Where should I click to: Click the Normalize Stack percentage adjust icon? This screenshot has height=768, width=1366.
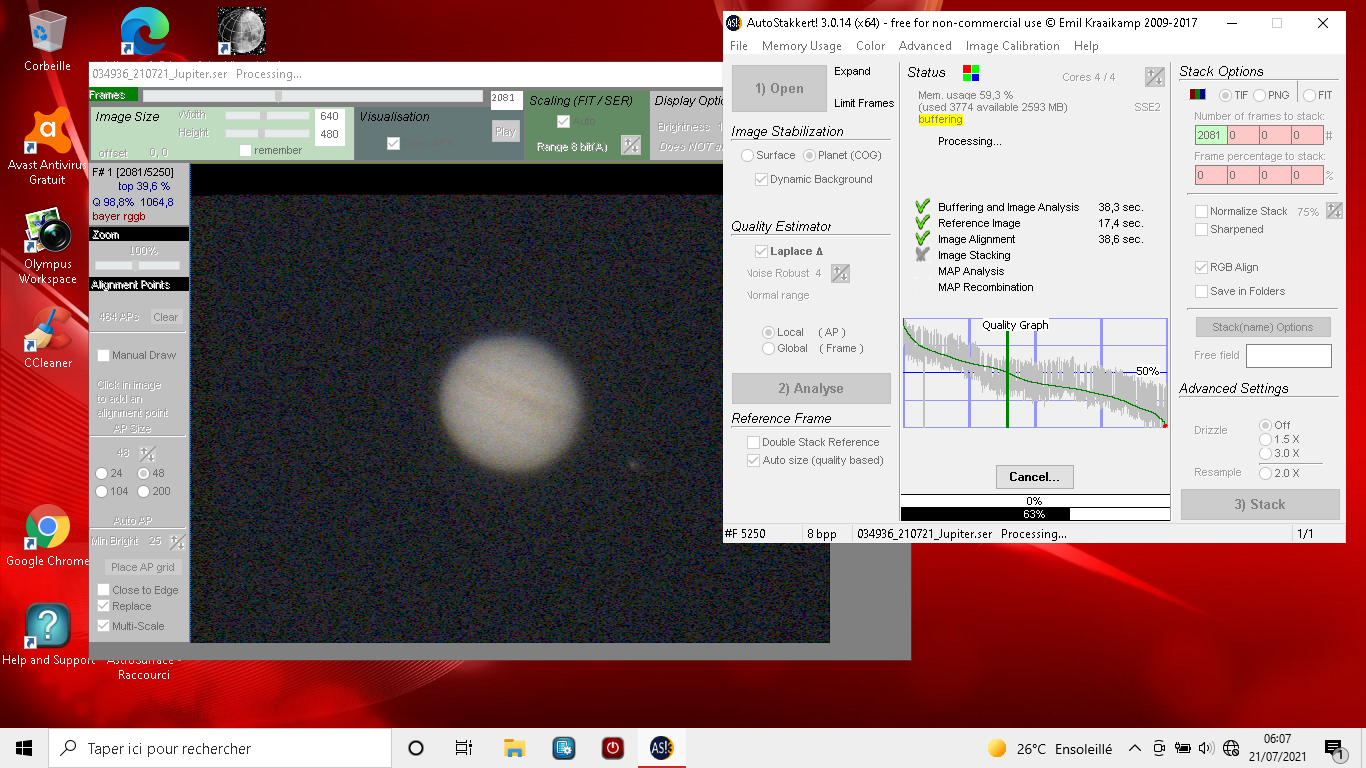click(x=1334, y=211)
